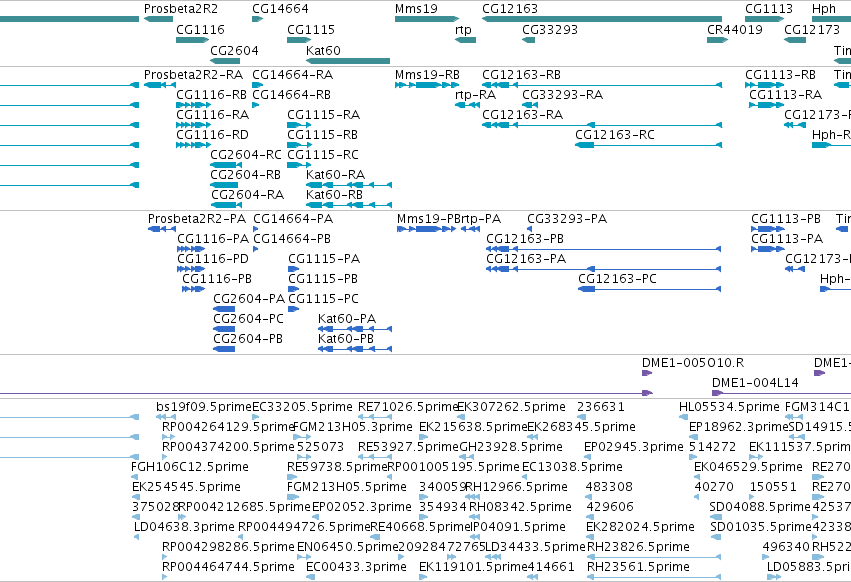Viewport: 851px width, 582px height.
Task: Open transcript CG33293-RA label
Action: (562, 94)
